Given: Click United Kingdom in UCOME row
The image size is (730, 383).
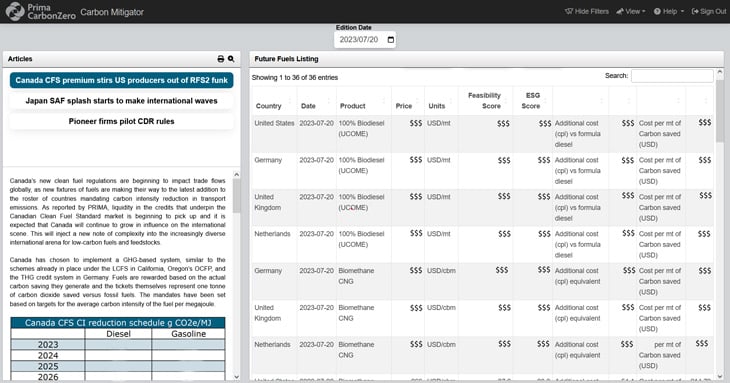Looking at the screenshot, I should (x=268, y=202).
